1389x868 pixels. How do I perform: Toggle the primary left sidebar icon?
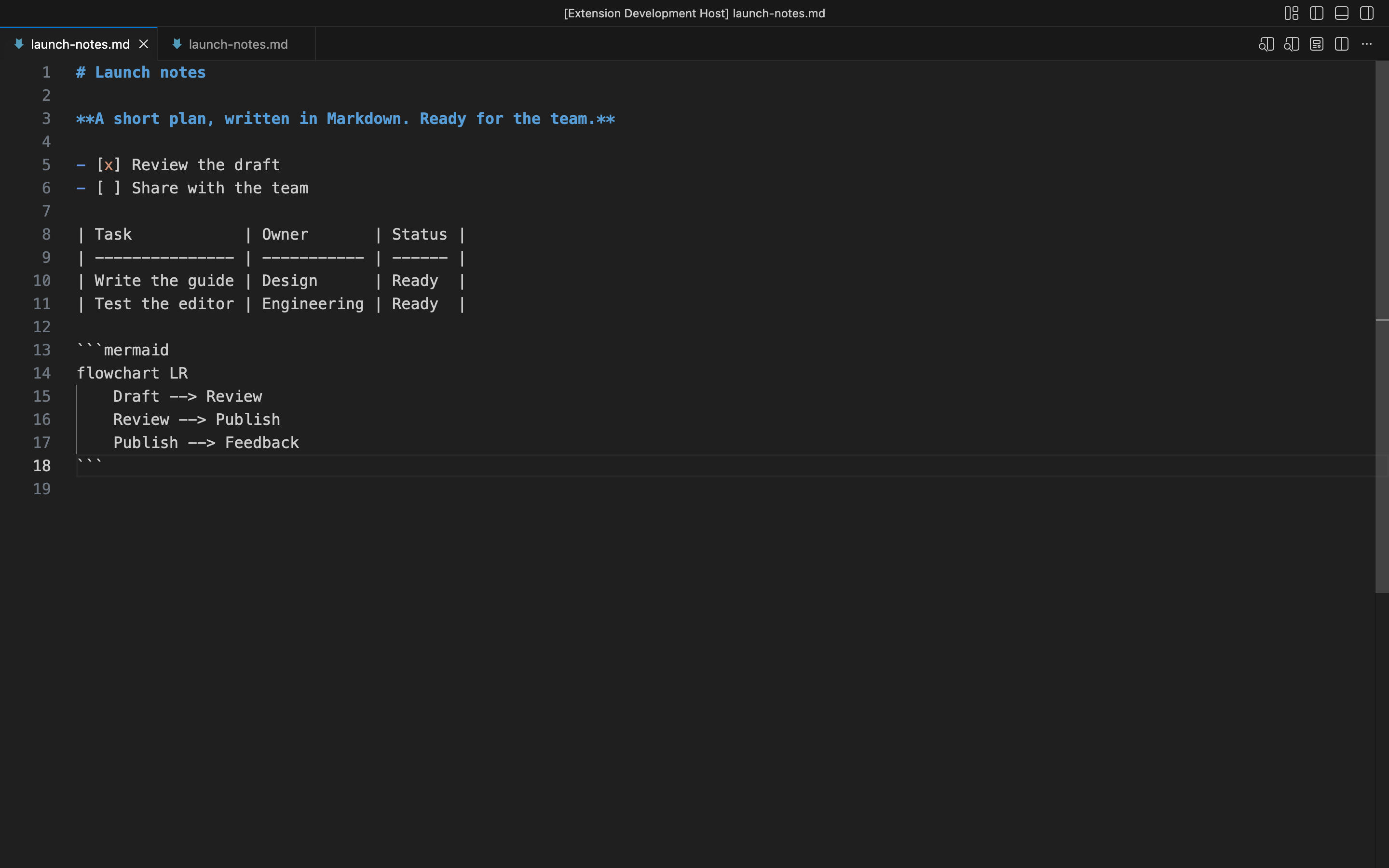point(1317,13)
